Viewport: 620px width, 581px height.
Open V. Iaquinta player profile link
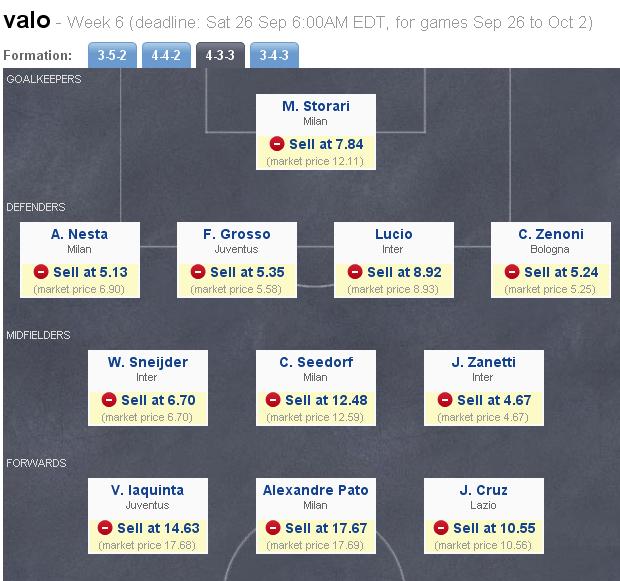coord(147,490)
